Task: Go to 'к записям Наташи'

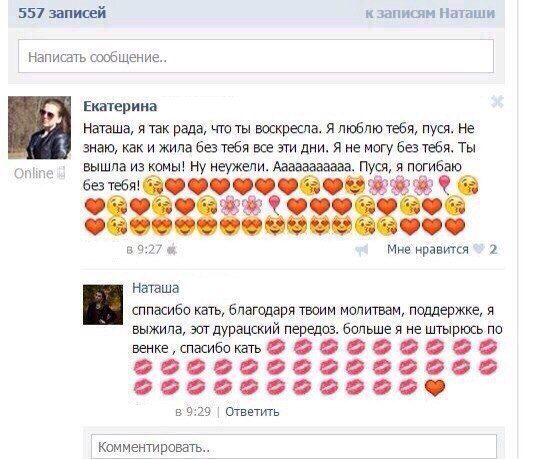Action: (x=430, y=14)
